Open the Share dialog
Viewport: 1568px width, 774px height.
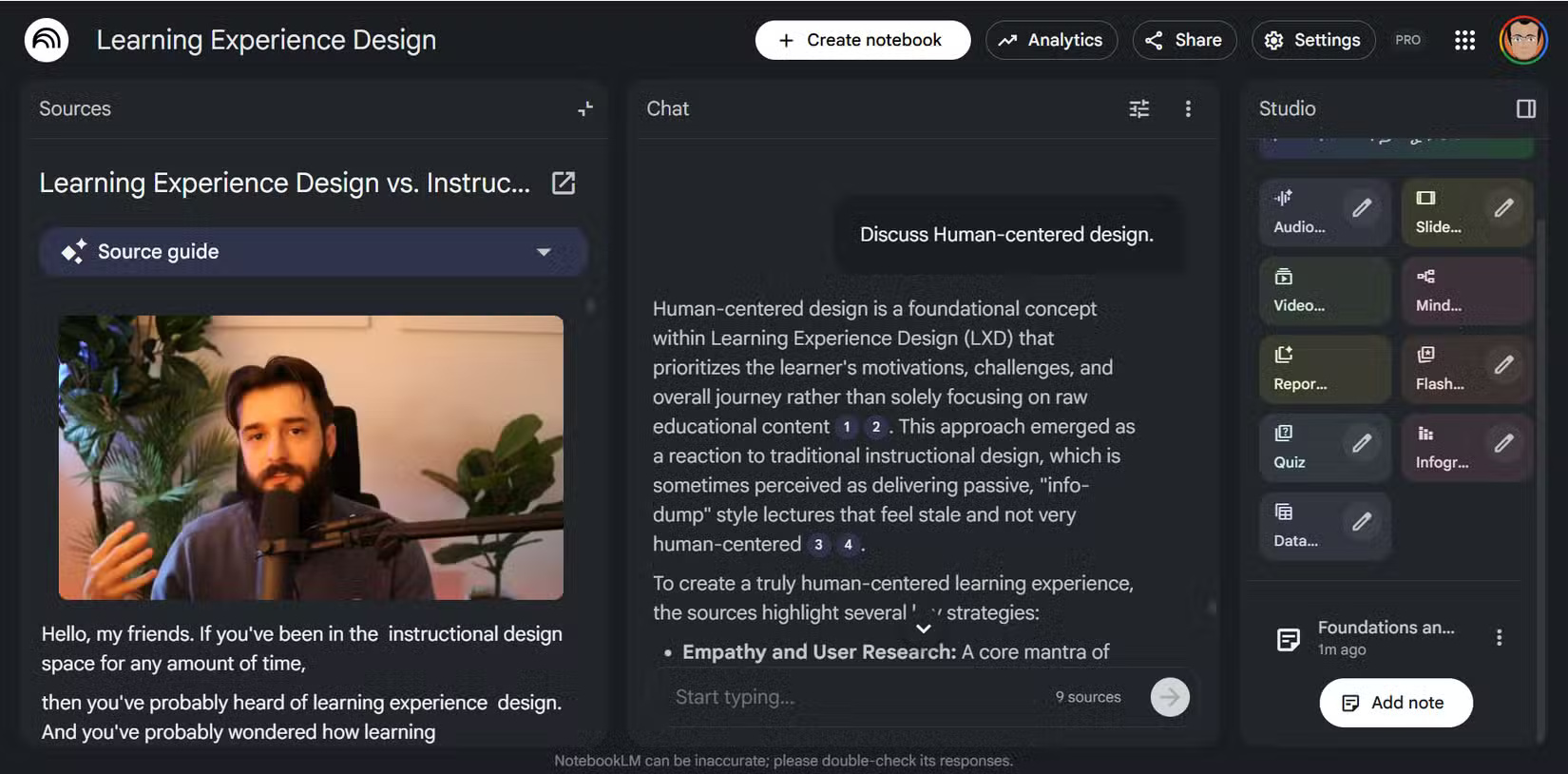click(1184, 40)
